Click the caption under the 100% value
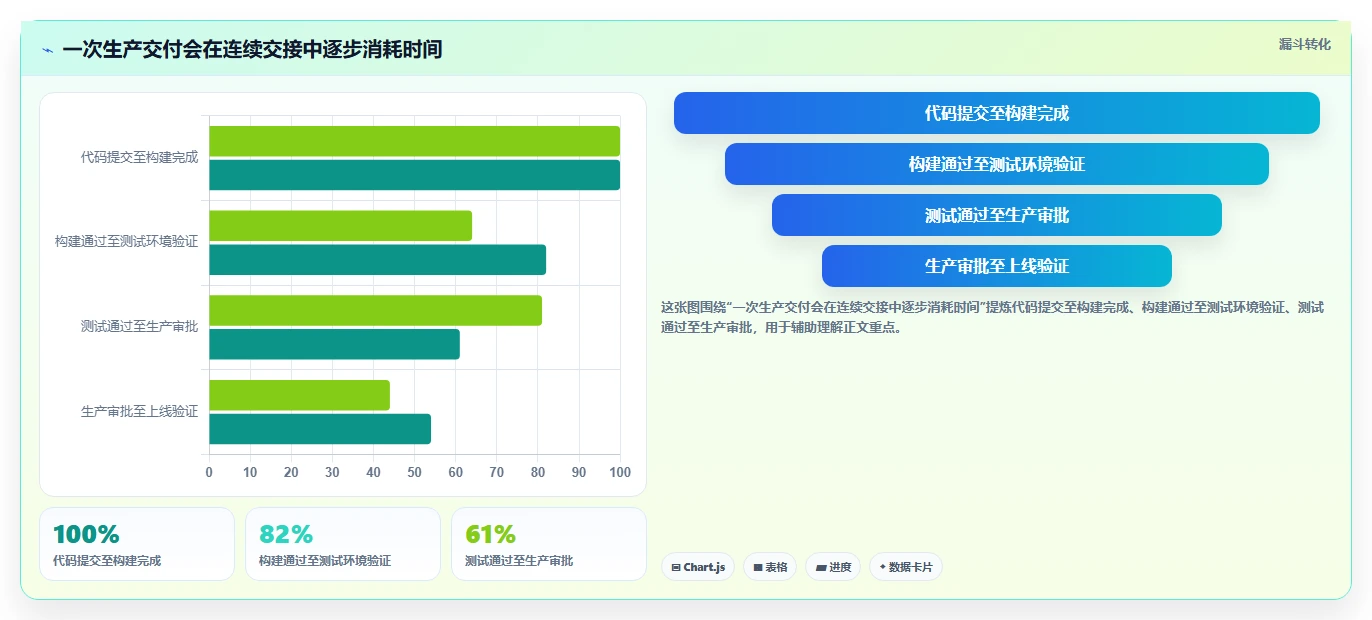Viewport: 1372px width, 620px height. tap(107, 561)
